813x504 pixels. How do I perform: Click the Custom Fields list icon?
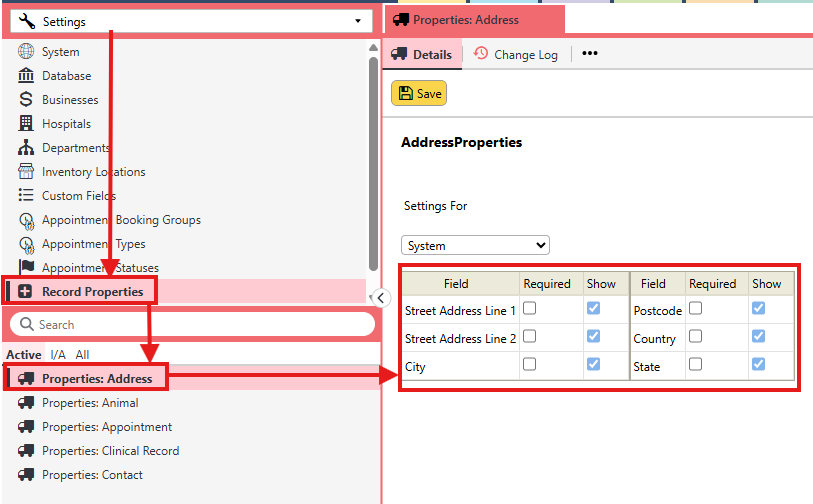point(26,195)
